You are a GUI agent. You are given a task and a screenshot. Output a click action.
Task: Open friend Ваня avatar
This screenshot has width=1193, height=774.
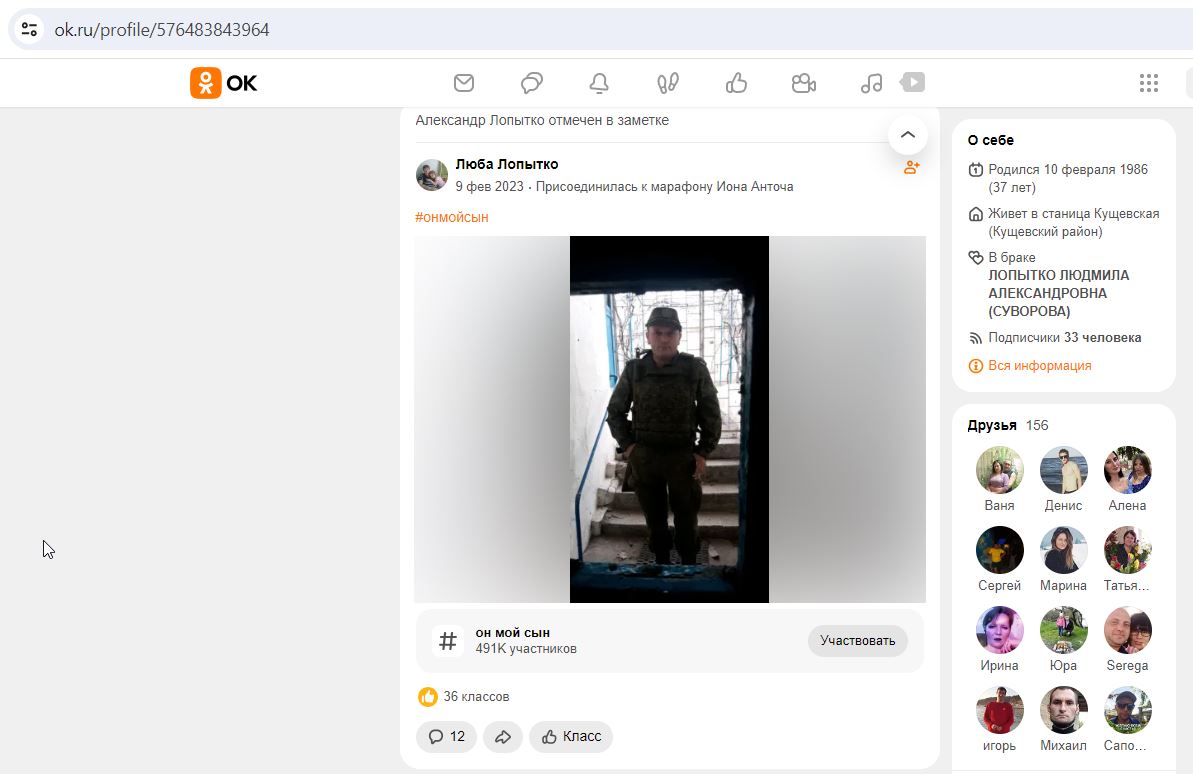coord(1000,470)
